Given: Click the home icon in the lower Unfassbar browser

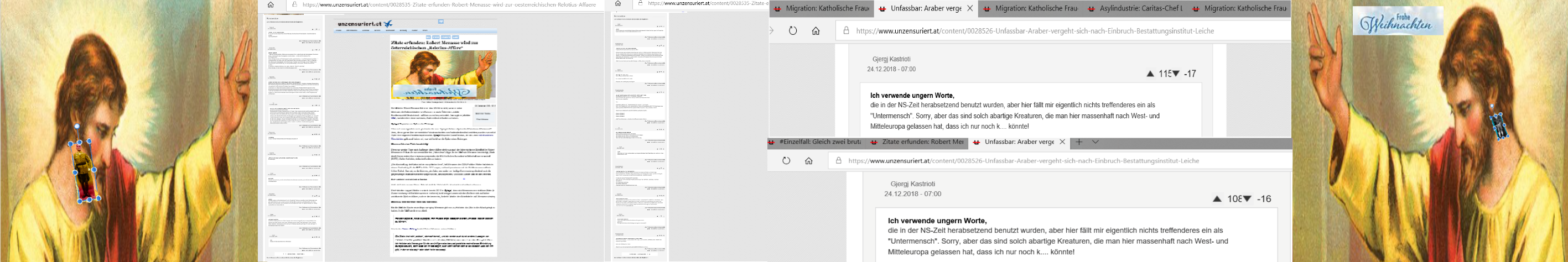Looking at the screenshot, I should (x=808, y=160).
